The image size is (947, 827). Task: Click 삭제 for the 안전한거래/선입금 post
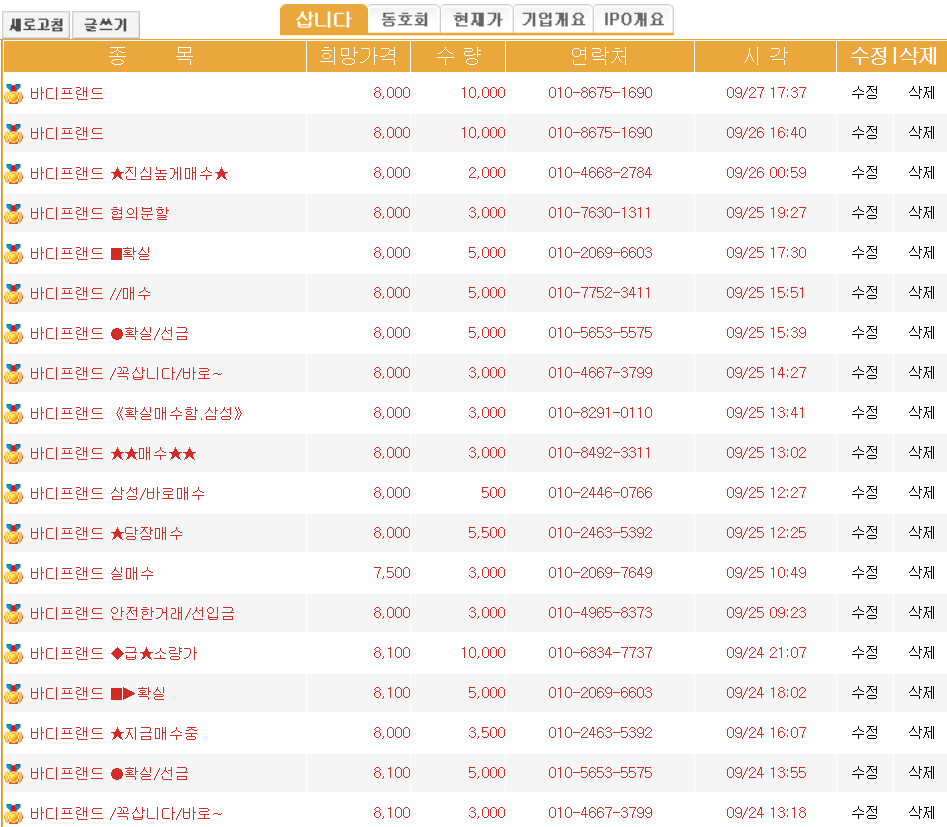[x=922, y=613]
